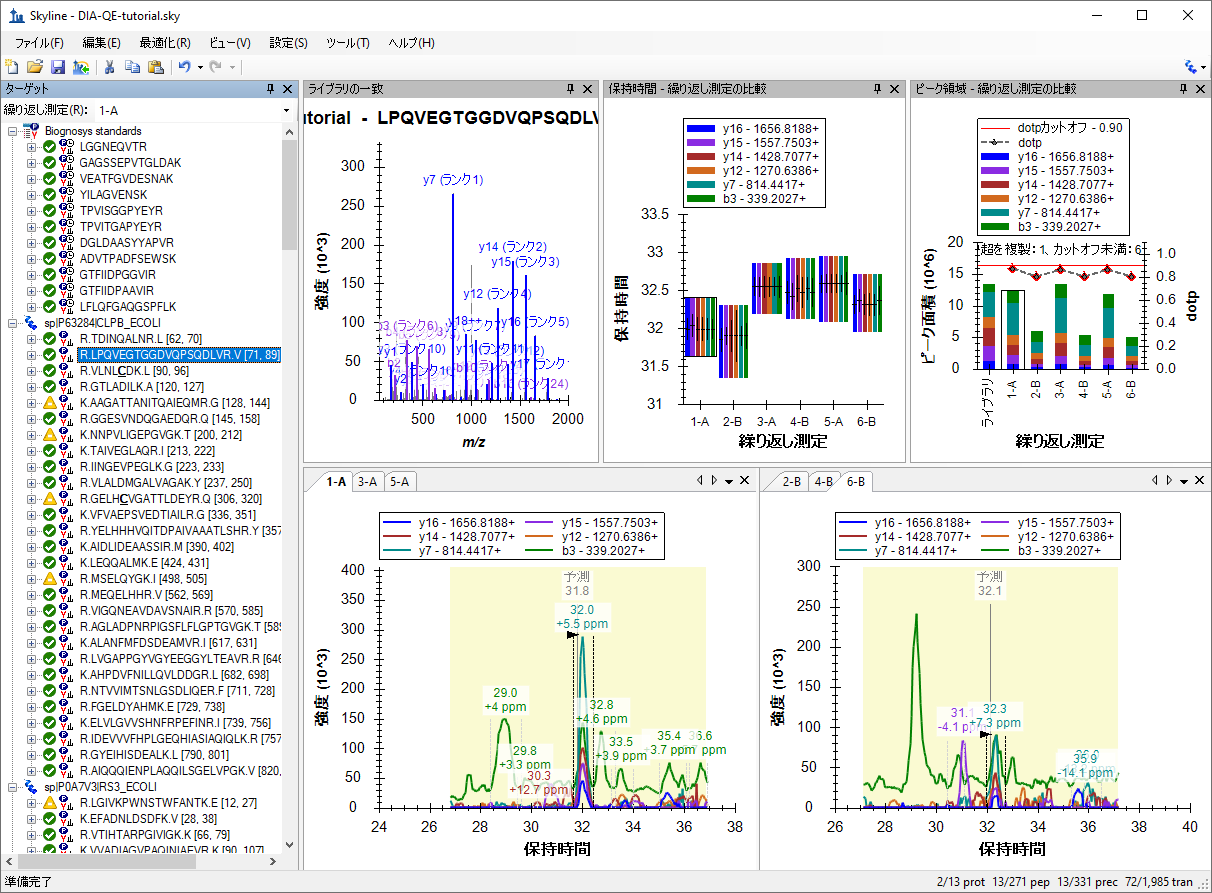Image resolution: width=1212 pixels, height=893 pixels.
Task: Switch to the 4-B chromatogram tab
Action: point(823,482)
